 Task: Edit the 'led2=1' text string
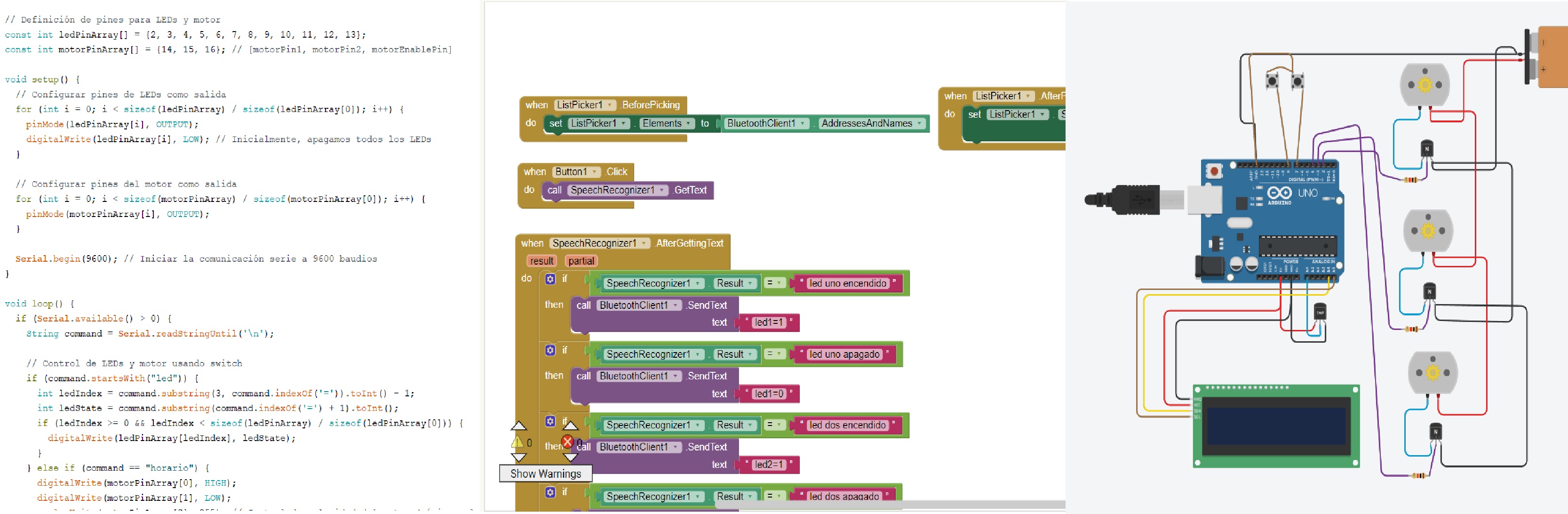[769, 465]
